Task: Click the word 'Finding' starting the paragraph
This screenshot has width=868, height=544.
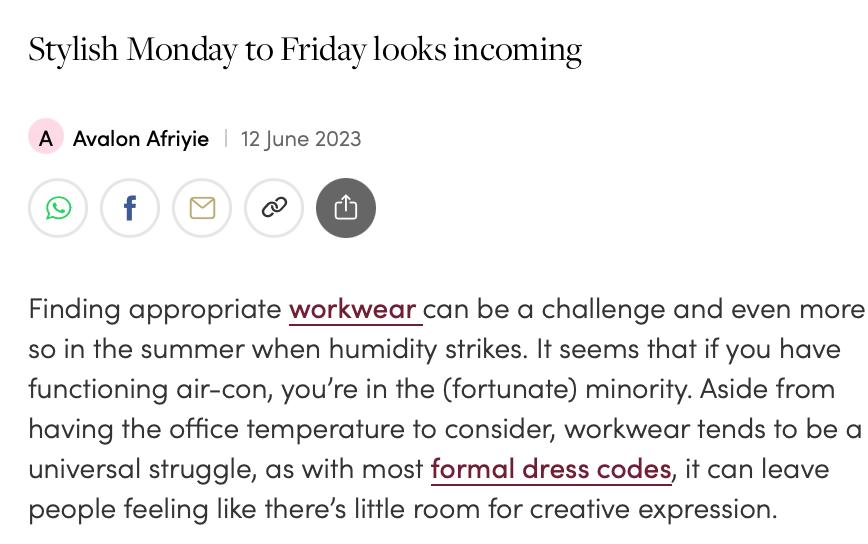Action: point(74,309)
